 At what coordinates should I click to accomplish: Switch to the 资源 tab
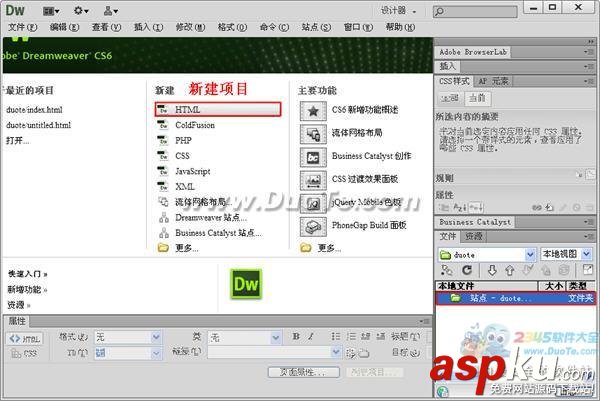pos(473,236)
